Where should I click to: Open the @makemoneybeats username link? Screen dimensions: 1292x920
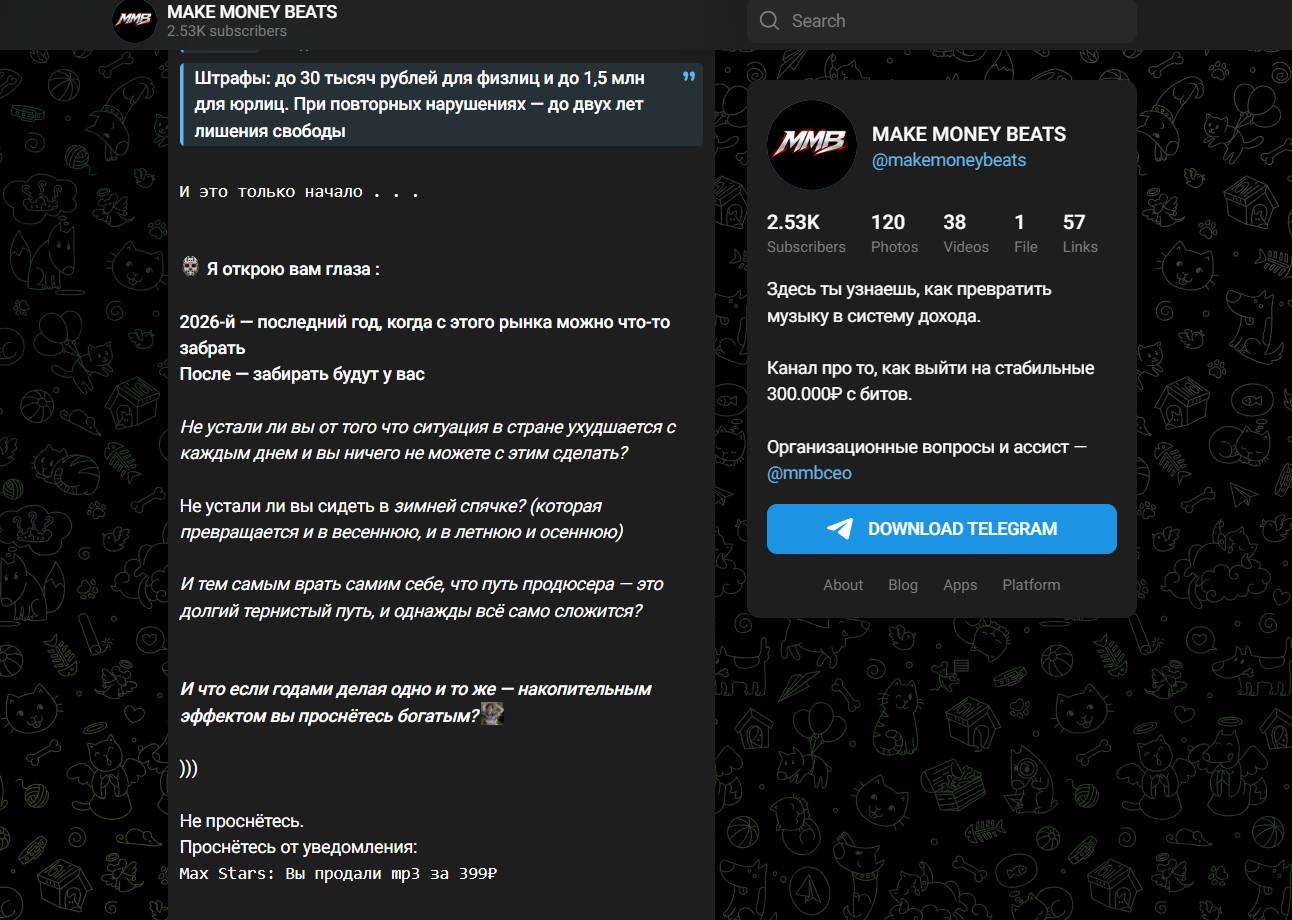coord(949,160)
